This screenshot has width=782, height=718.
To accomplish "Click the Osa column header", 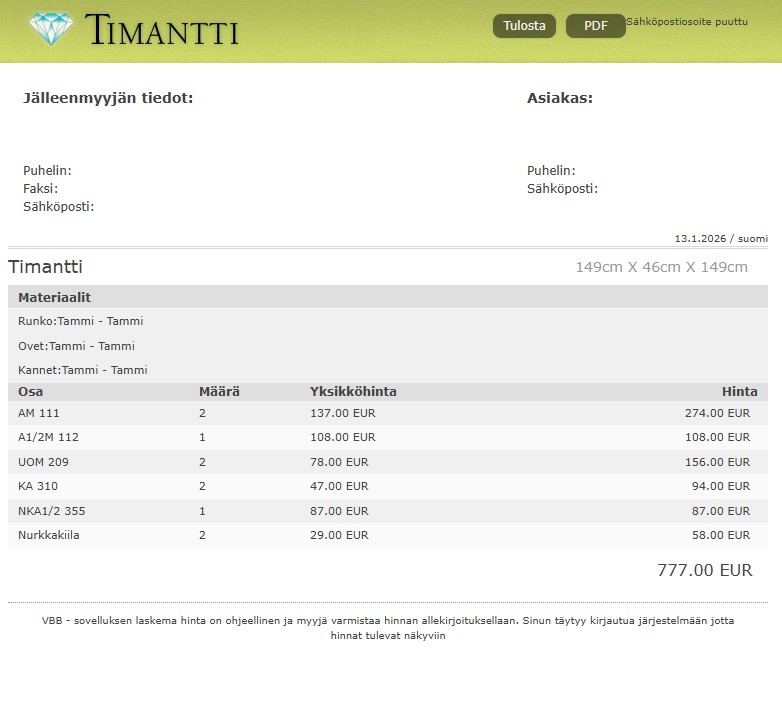I will tap(31, 391).
